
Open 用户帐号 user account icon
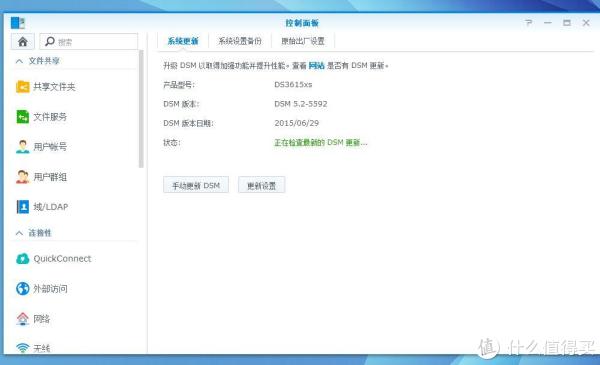pyautogui.click(x=23, y=147)
